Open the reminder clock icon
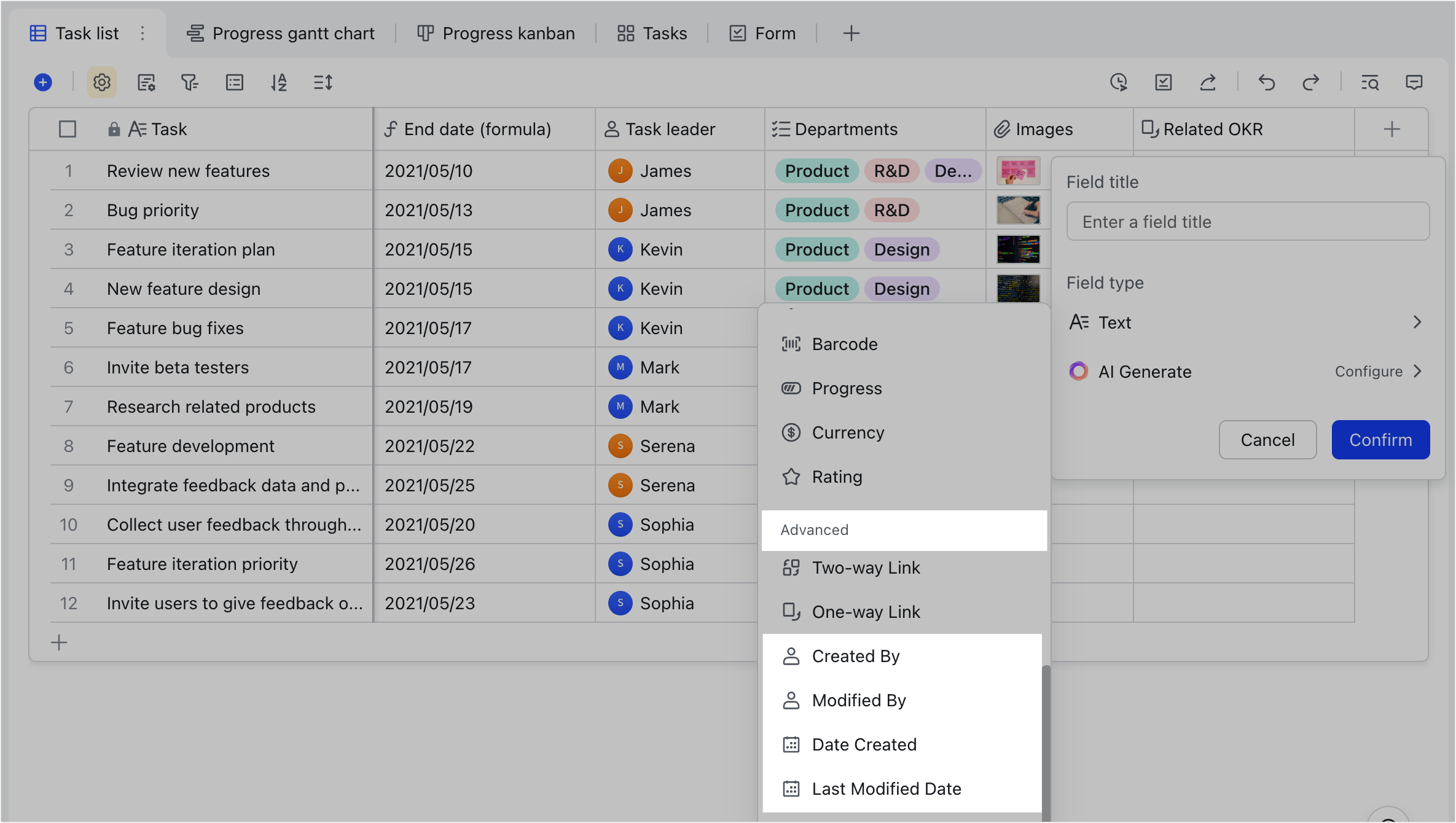The height and width of the screenshot is (823, 1456). tap(1119, 82)
